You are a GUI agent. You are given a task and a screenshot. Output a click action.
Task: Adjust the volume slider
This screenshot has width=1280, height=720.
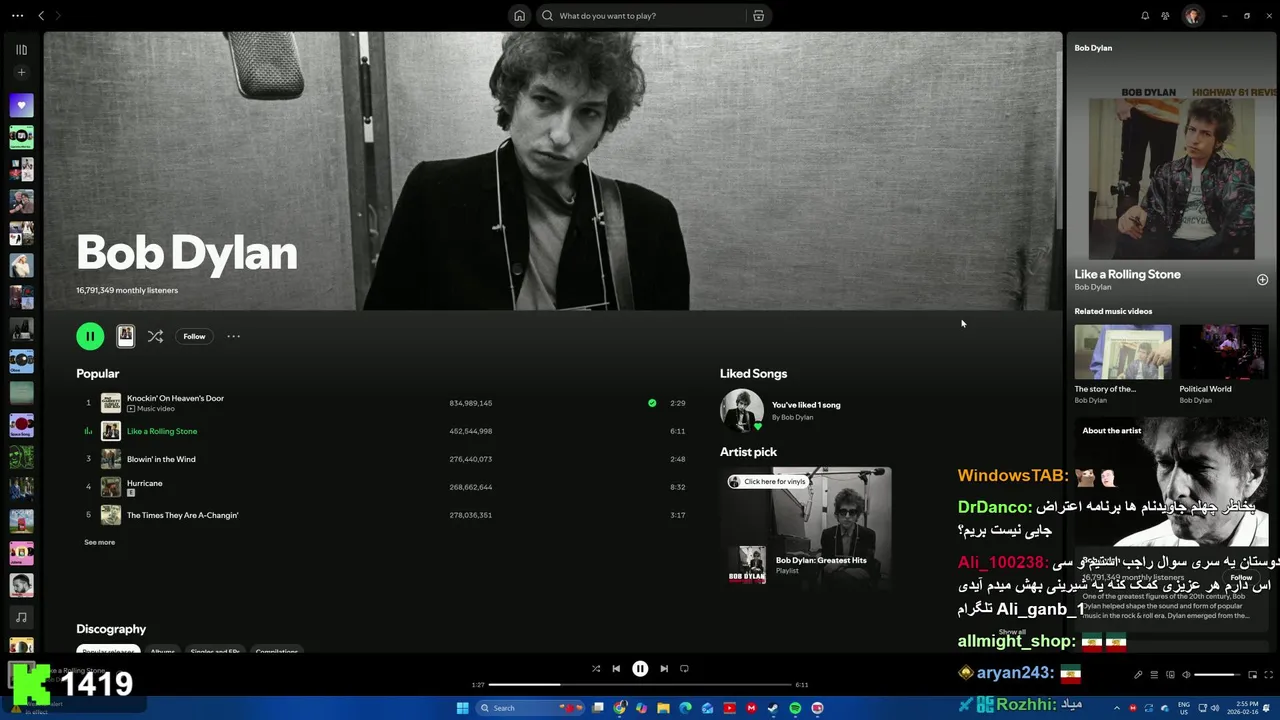tap(1218, 675)
